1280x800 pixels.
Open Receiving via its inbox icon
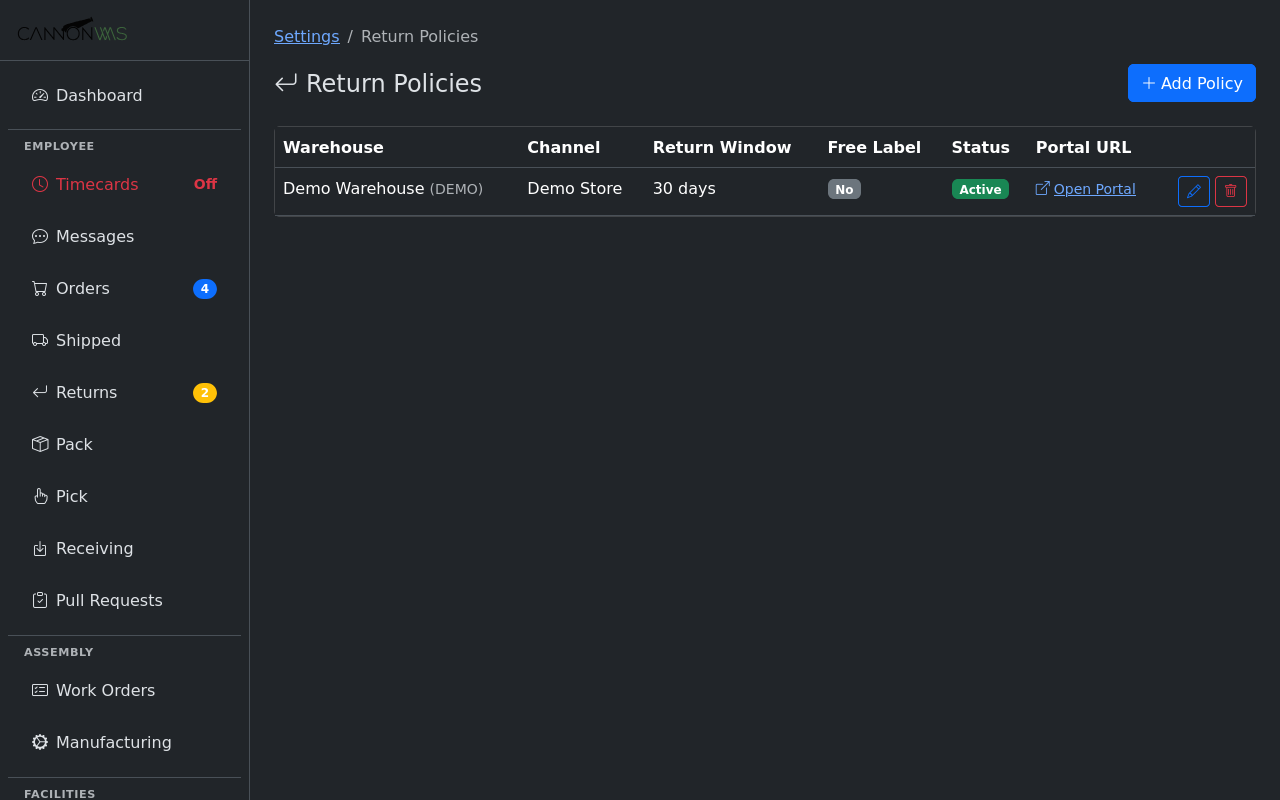(x=38, y=548)
